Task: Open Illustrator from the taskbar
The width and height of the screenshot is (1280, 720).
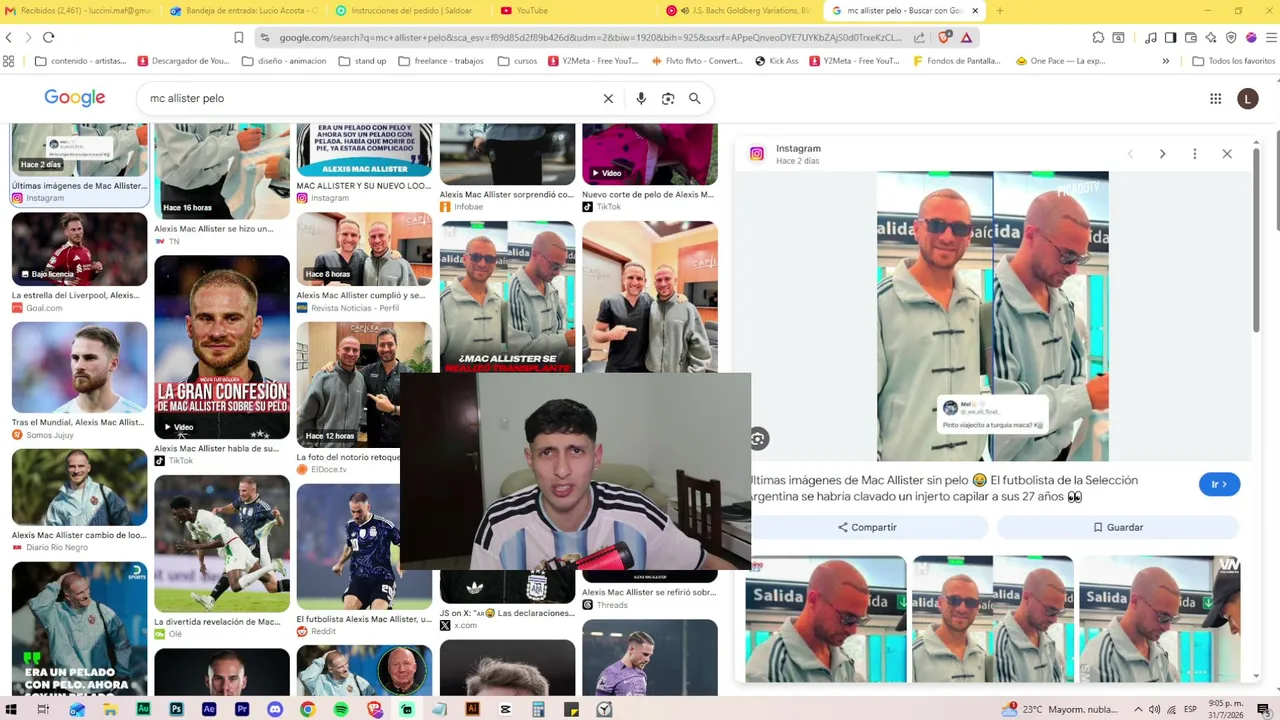Action: pyautogui.click(x=473, y=709)
